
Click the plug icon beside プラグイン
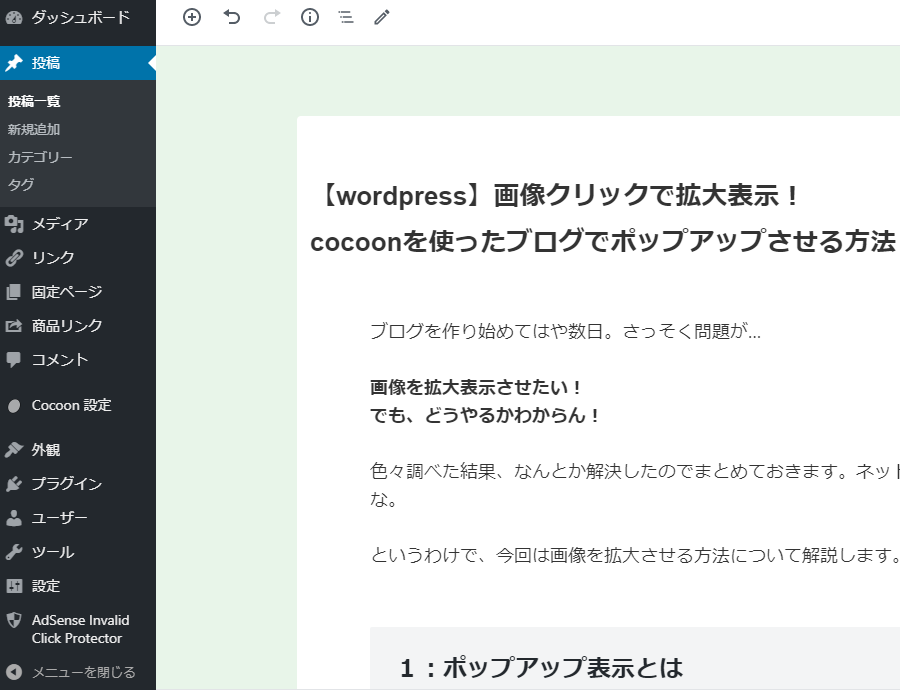[14, 484]
